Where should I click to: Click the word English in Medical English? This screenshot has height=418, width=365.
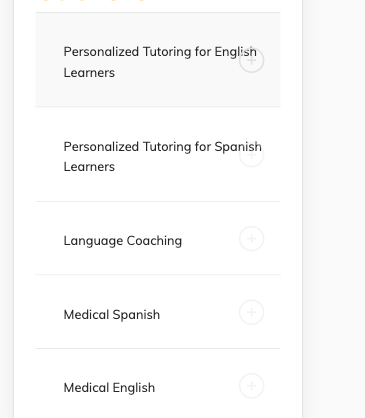pyautogui.click(x=134, y=388)
